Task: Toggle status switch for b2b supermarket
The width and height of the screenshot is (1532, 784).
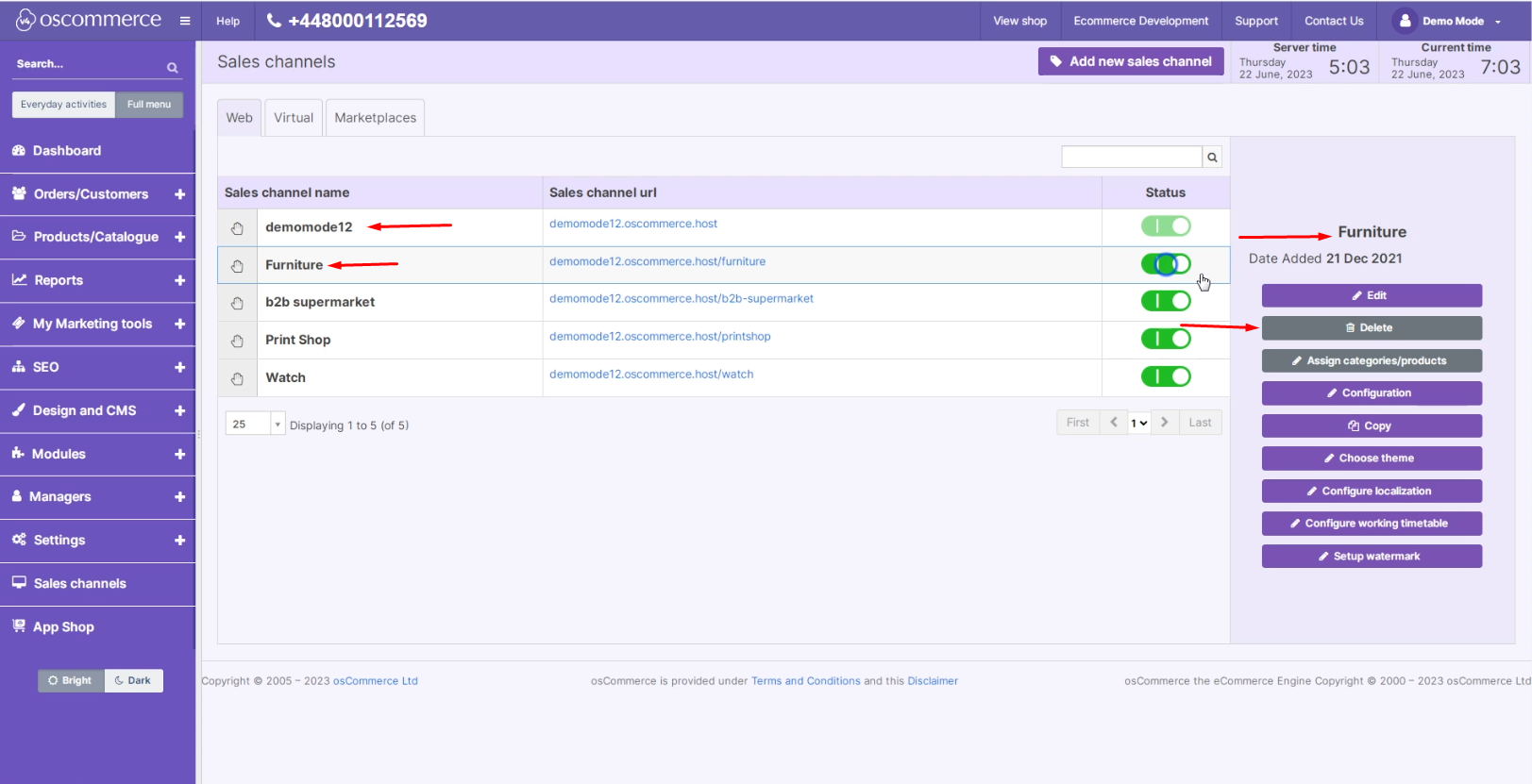Action: point(1166,301)
